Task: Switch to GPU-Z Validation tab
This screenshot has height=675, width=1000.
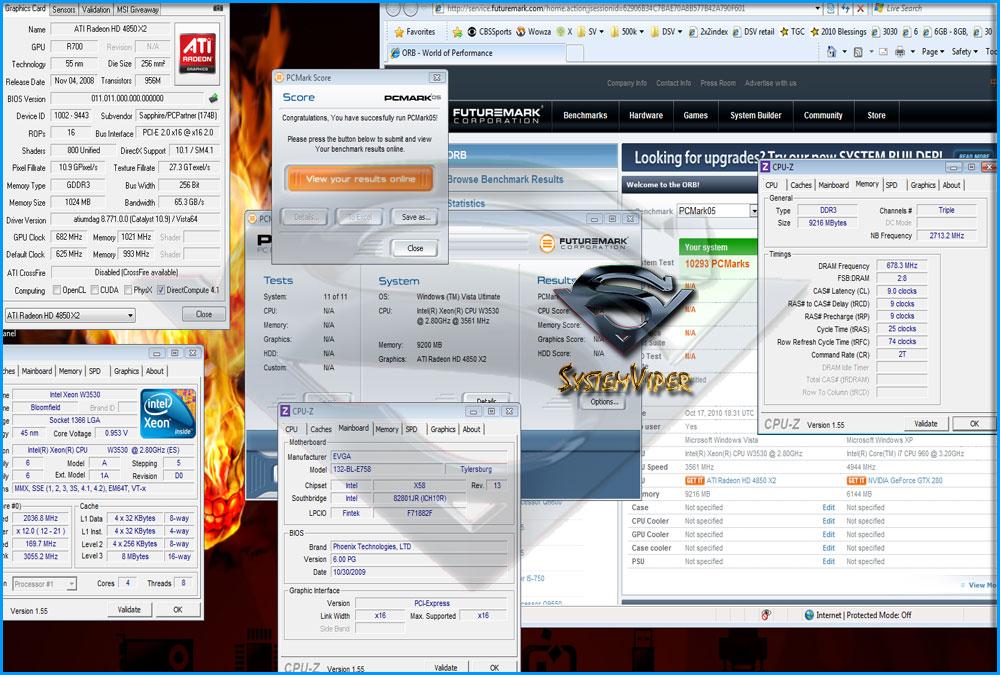Action: click(96, 10)
